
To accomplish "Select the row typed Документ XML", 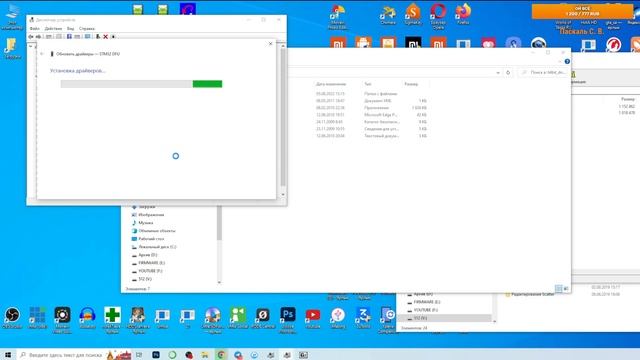I will 371,101.
